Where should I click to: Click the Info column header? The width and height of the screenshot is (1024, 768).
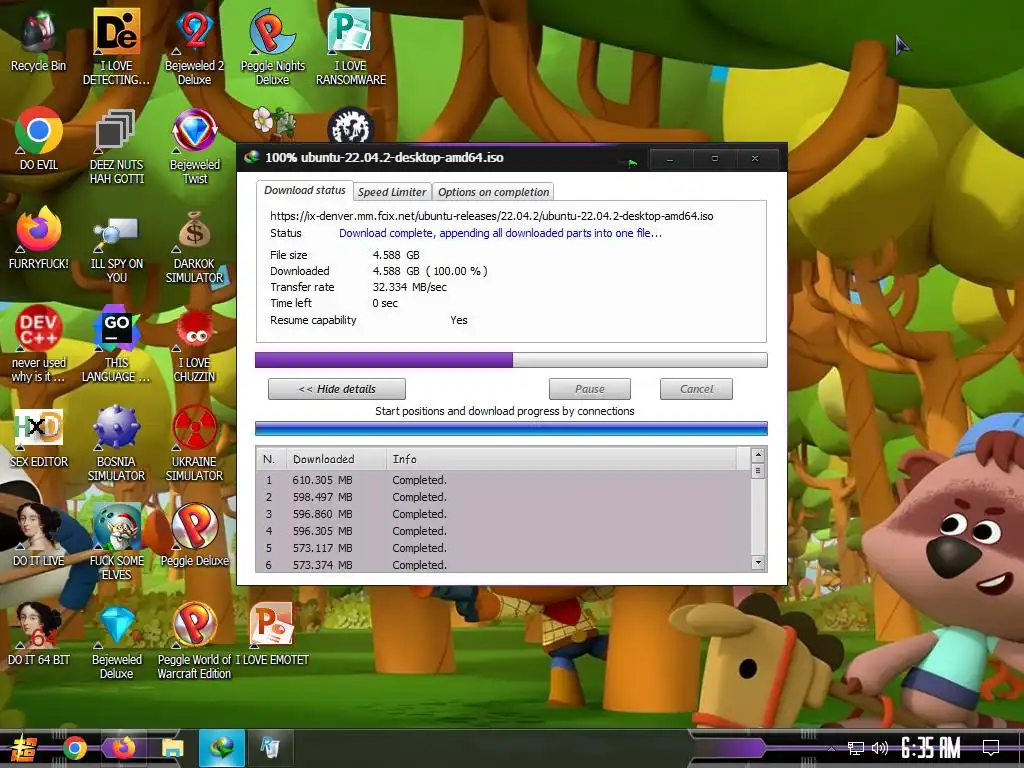(562, 459)
